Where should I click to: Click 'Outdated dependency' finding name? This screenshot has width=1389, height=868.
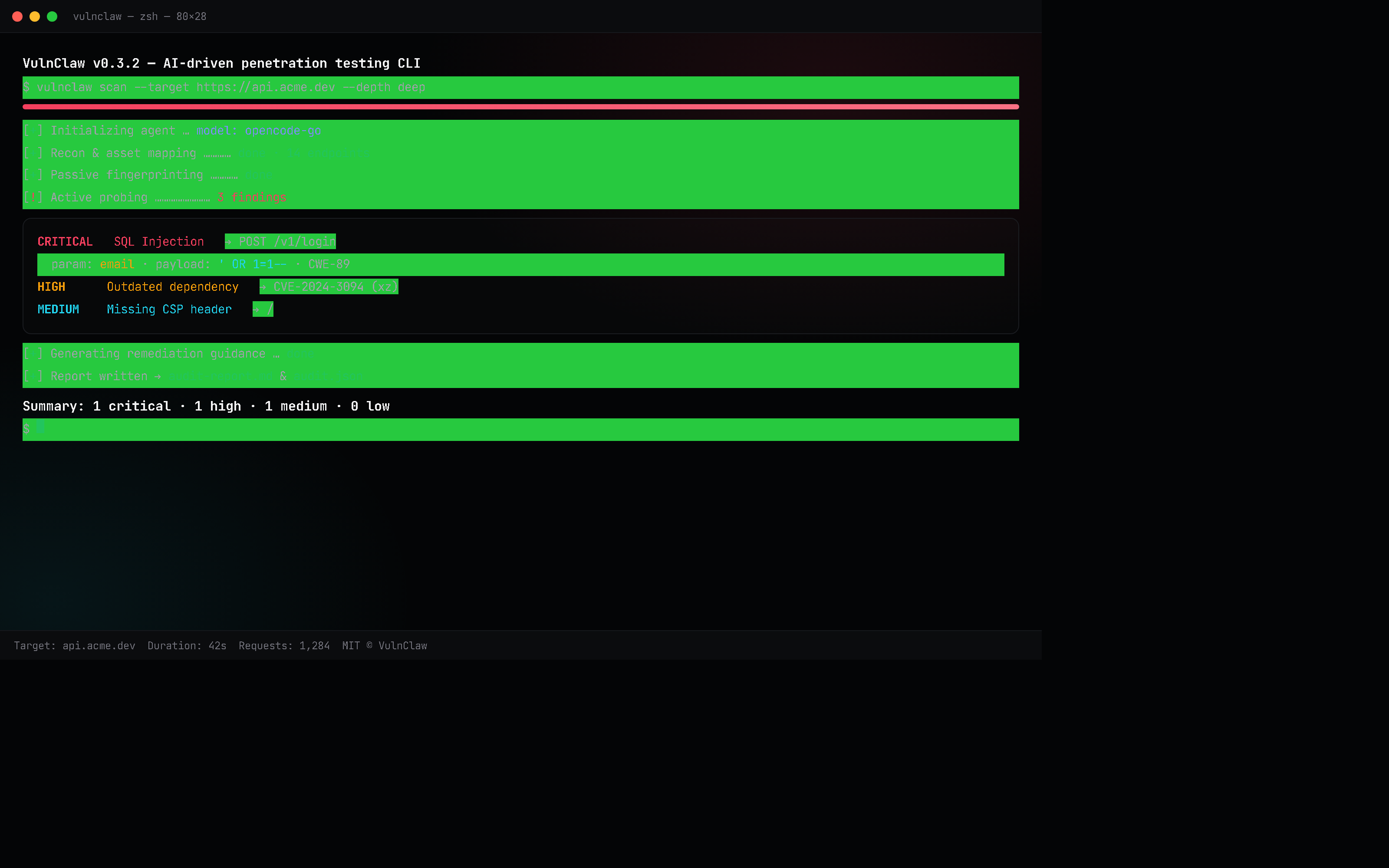(x=173, y=287)
